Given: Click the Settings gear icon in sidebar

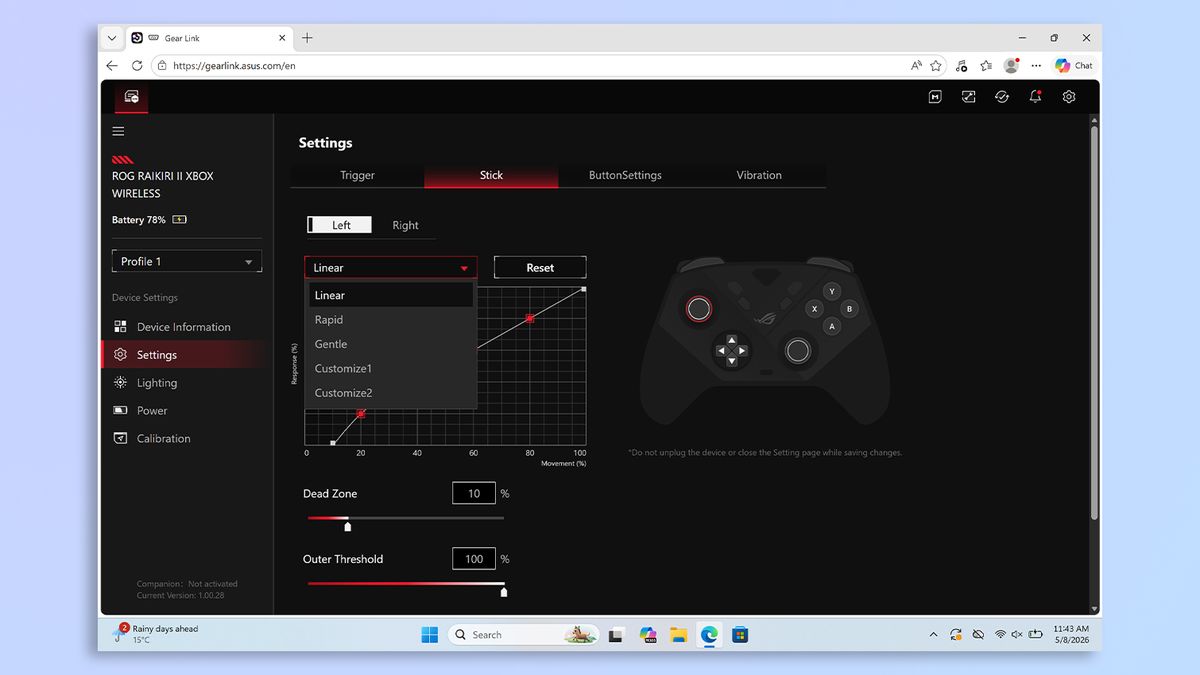Looking at the screenshot, I should tap(120, 355).
